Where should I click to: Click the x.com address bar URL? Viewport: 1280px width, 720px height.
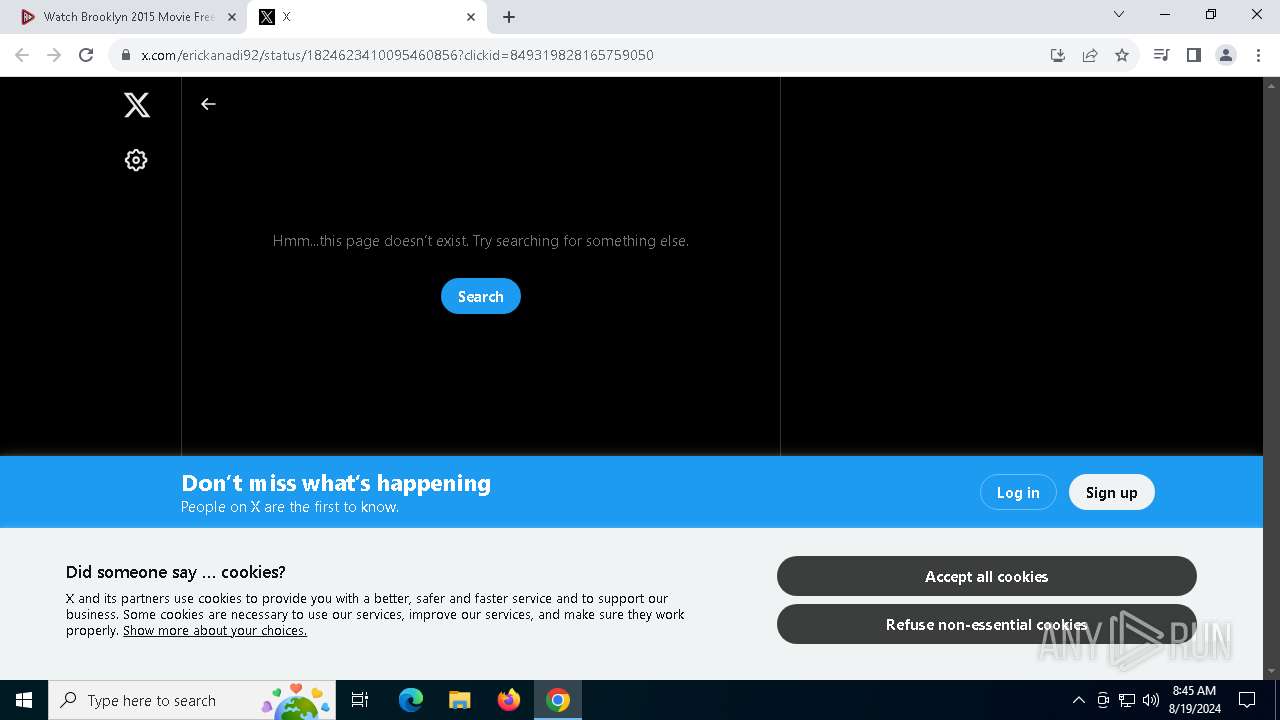[x=397, y=55]
